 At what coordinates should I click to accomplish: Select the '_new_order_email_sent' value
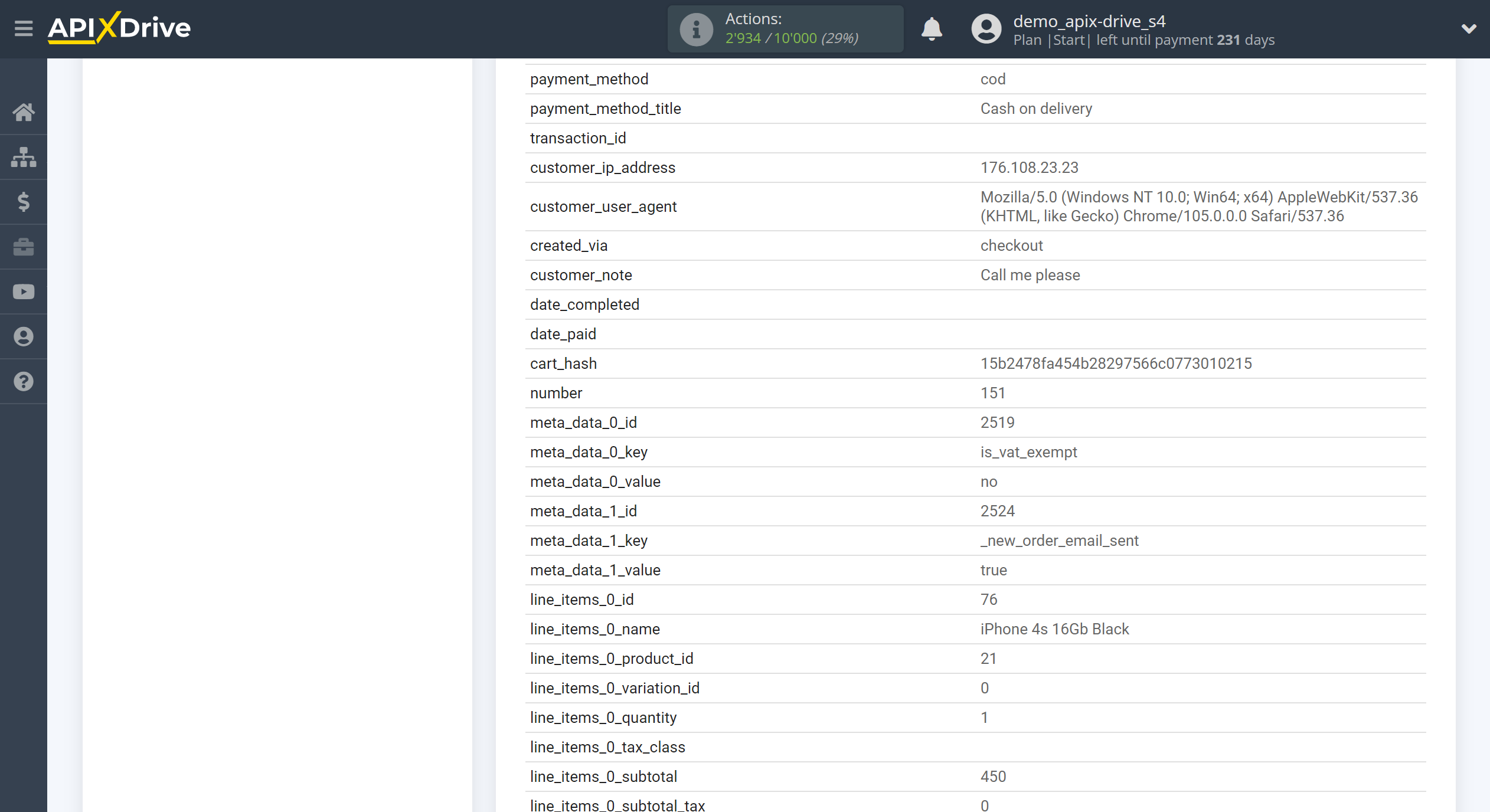click(1059, 541)
